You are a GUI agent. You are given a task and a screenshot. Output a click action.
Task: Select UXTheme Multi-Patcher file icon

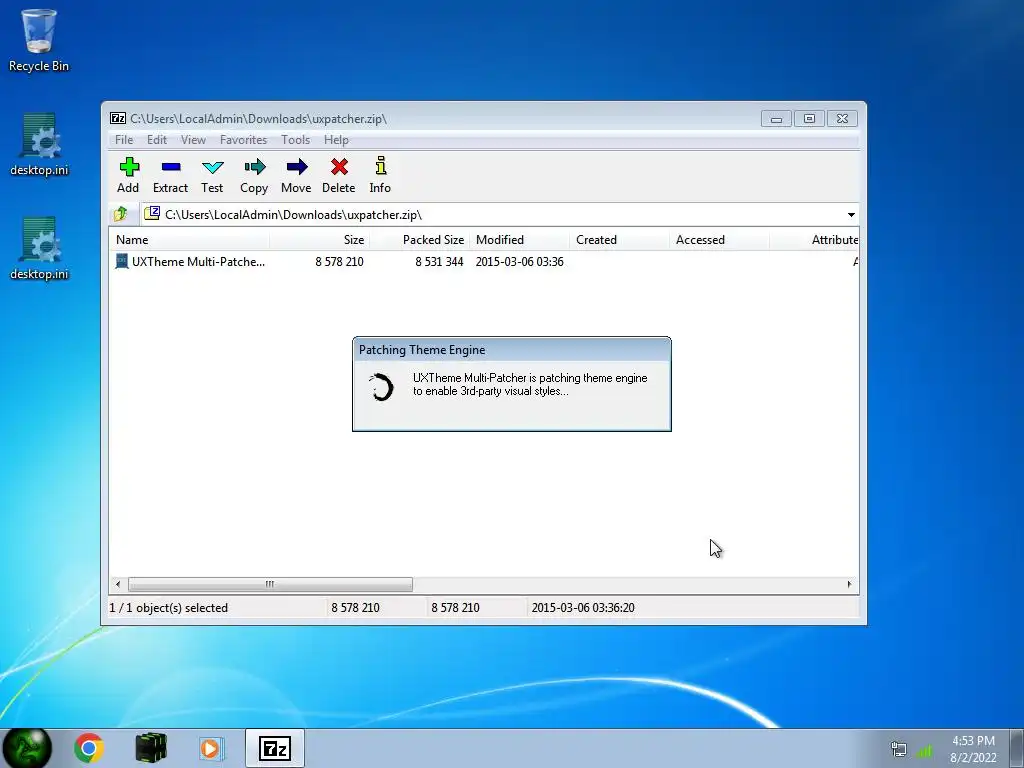121,261
